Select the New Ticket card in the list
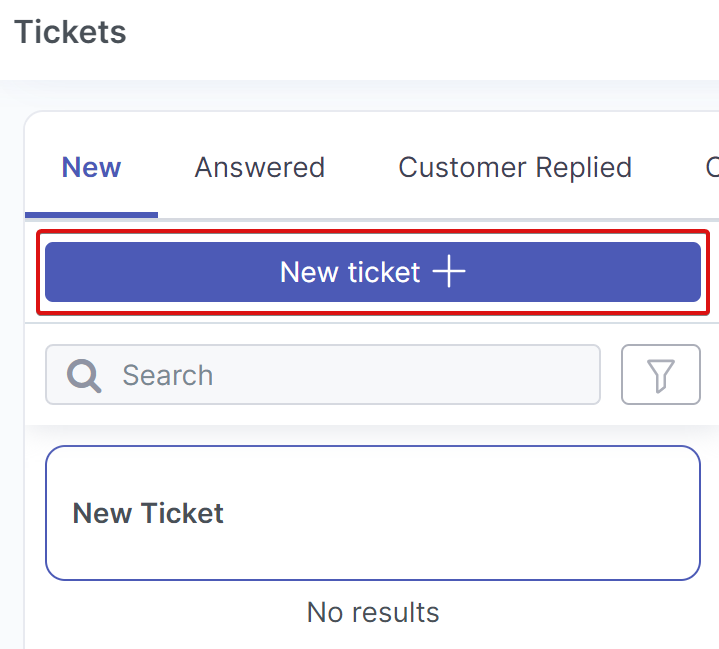Image resolution: width=719 pixels, height=649 pixels. pyautogui.click(x=372, y=513)
